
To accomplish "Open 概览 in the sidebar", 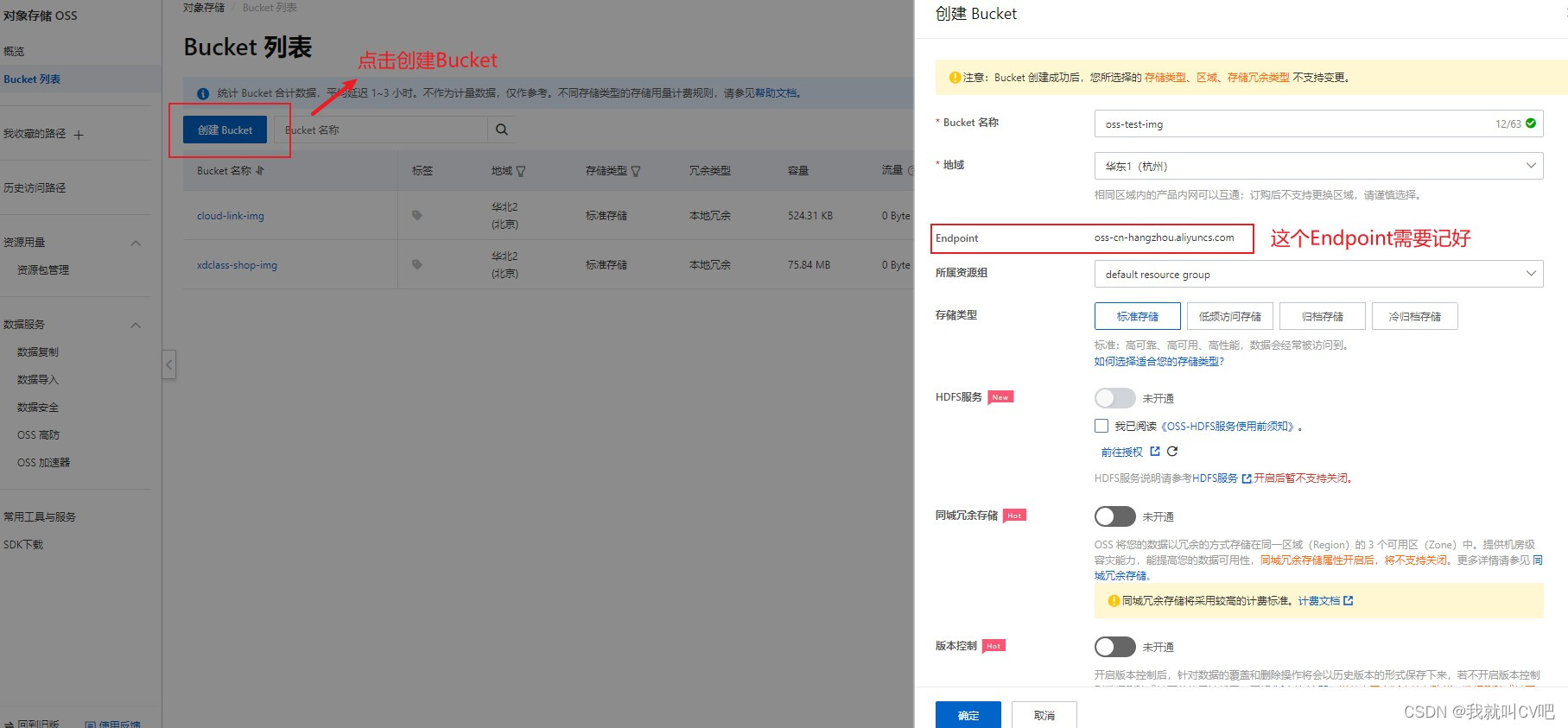I will point(14,52).
